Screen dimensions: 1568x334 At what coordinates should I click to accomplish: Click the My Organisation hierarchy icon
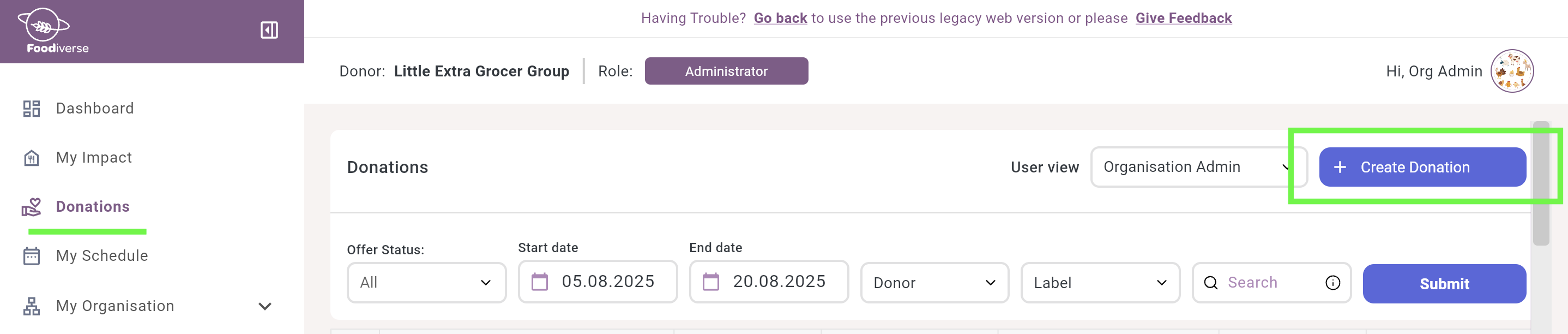coord(32,306)
